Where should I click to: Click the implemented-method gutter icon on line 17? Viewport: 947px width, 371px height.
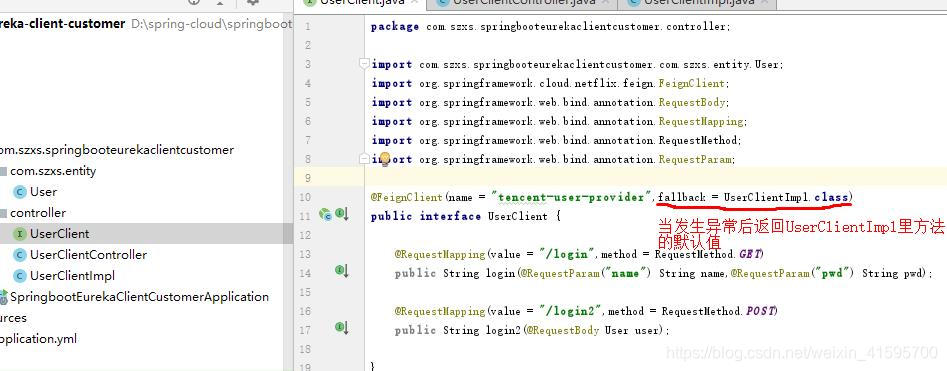[x=342, y=328]
